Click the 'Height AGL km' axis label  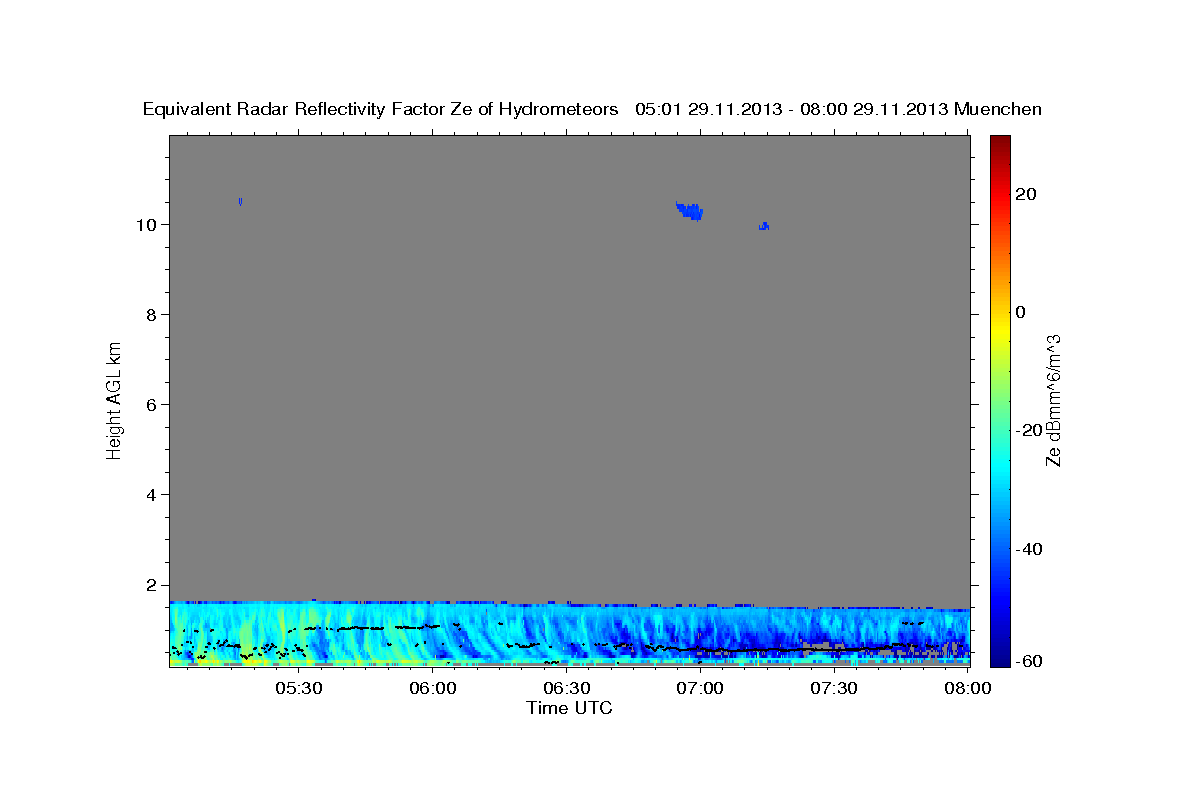(x=115, y=399)
